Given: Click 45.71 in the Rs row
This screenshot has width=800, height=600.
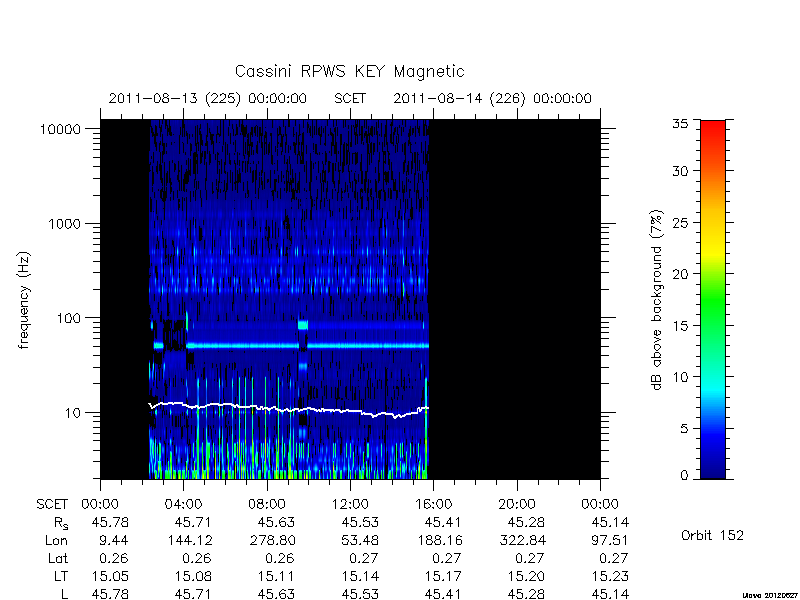Looking at the screenshot, I should (x=193, y=522).
